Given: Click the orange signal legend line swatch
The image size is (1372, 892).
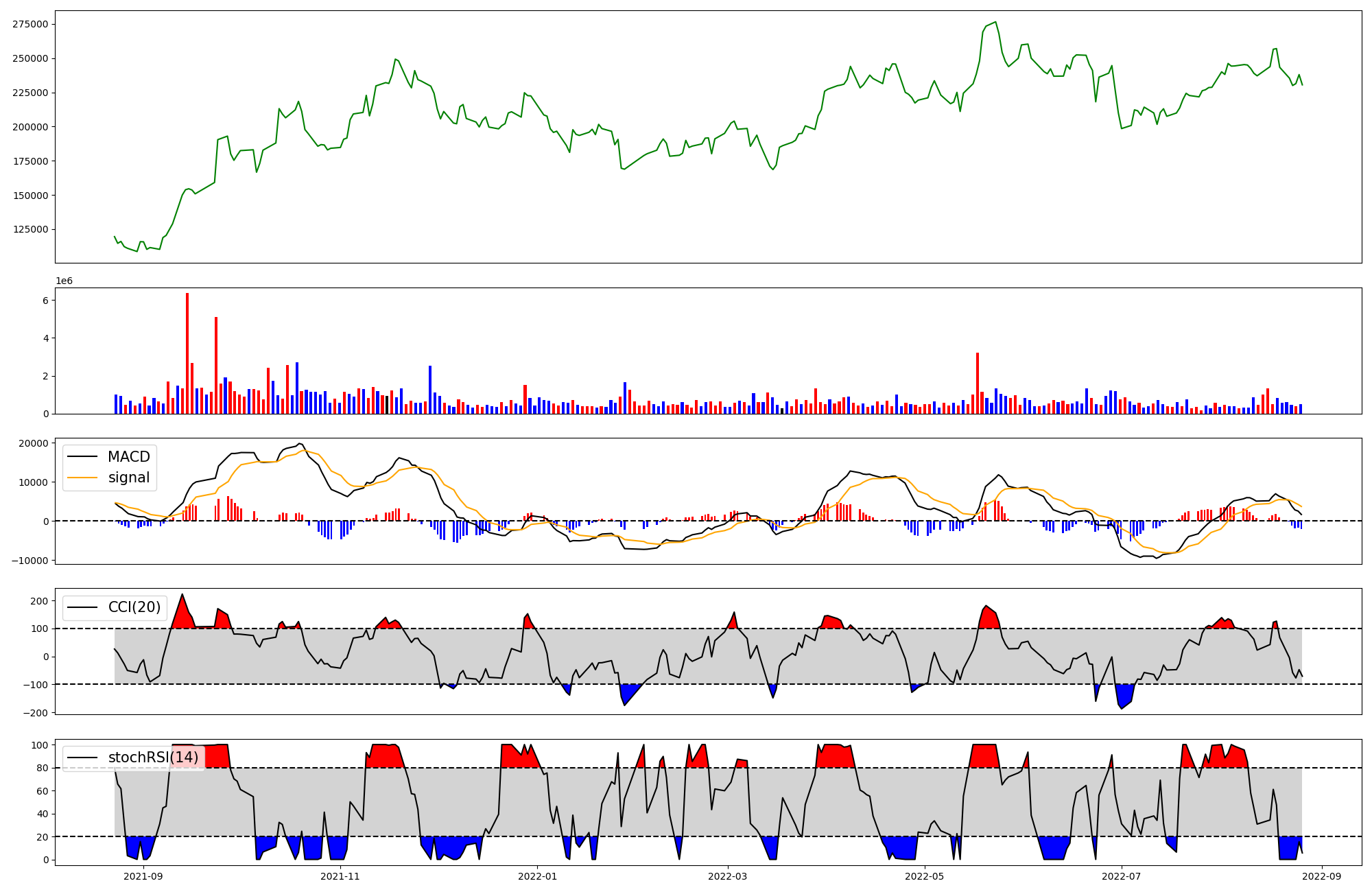Looking at the screenshot, I should coord(83,478).
